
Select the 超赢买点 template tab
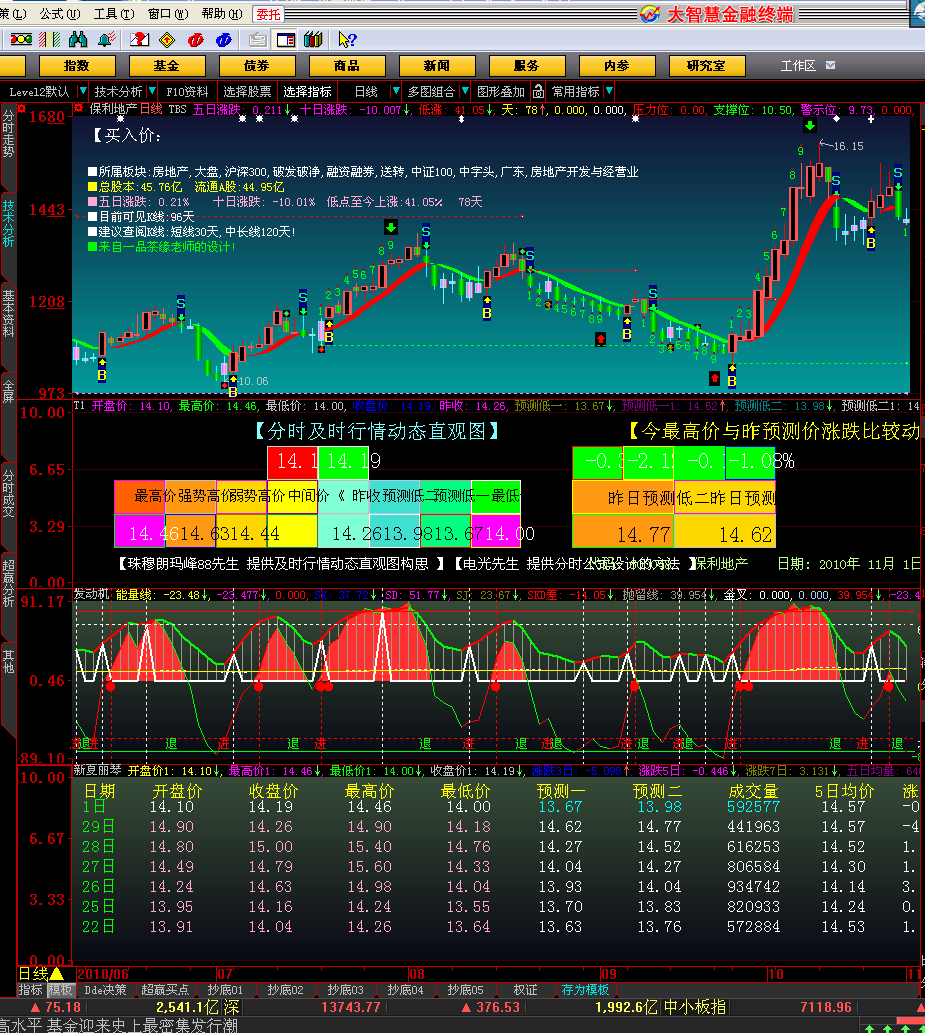[x=165, y=990]
